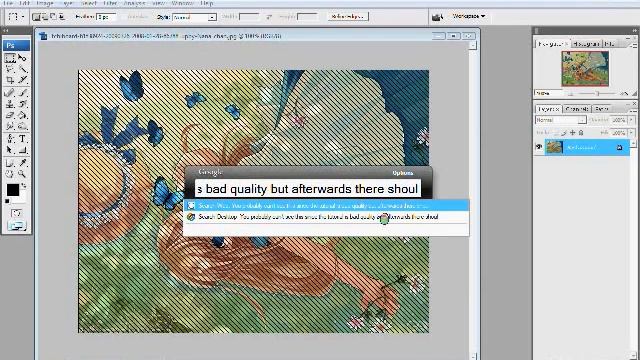
Task: Click the Ps logo atop toolbox
Action: [16, 45]
